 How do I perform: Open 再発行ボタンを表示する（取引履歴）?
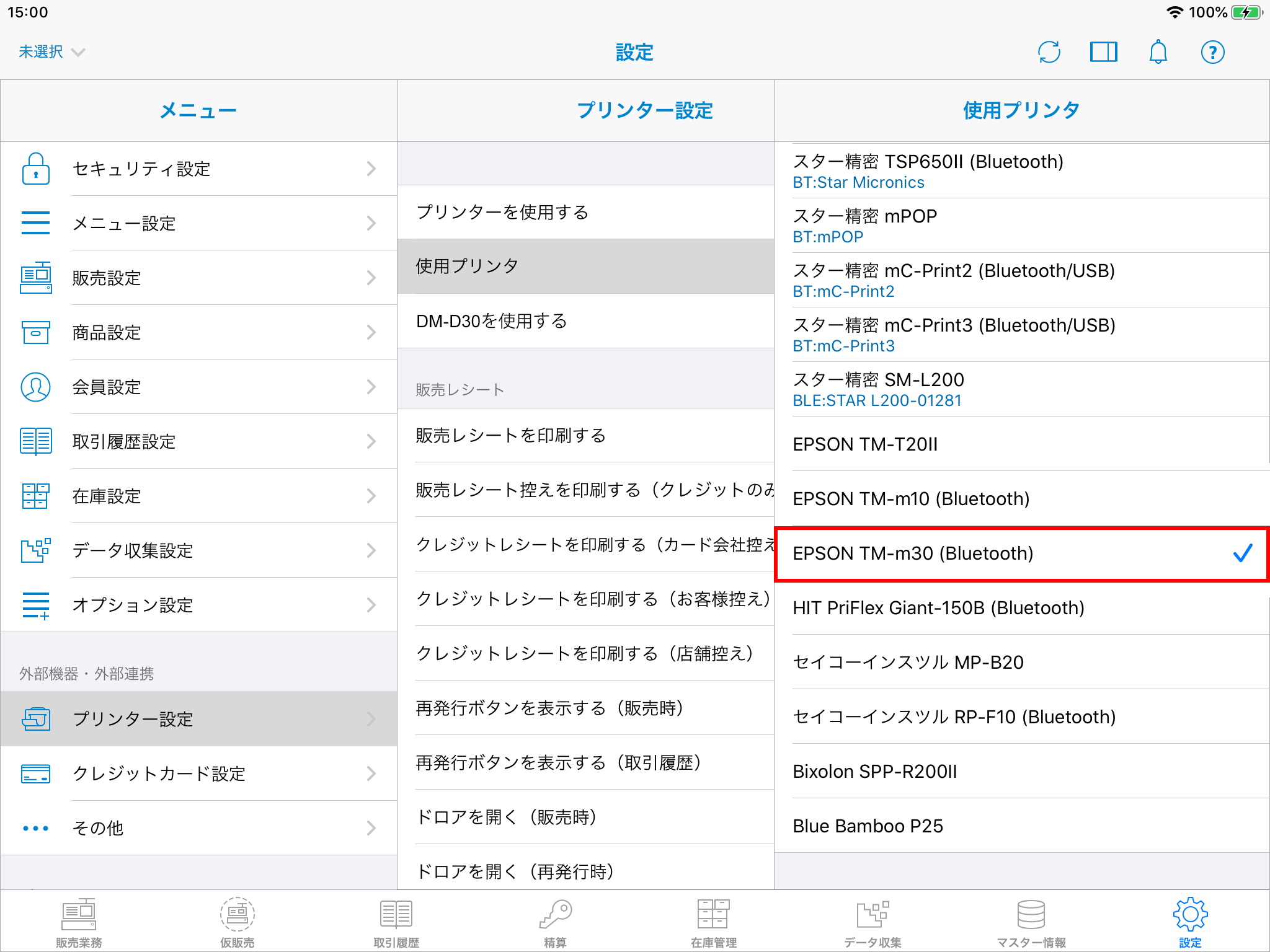click(585, 762)
